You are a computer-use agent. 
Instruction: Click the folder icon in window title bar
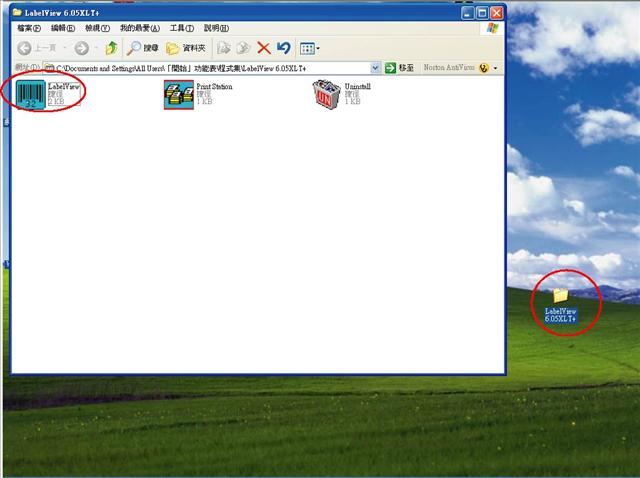(17, 12)
